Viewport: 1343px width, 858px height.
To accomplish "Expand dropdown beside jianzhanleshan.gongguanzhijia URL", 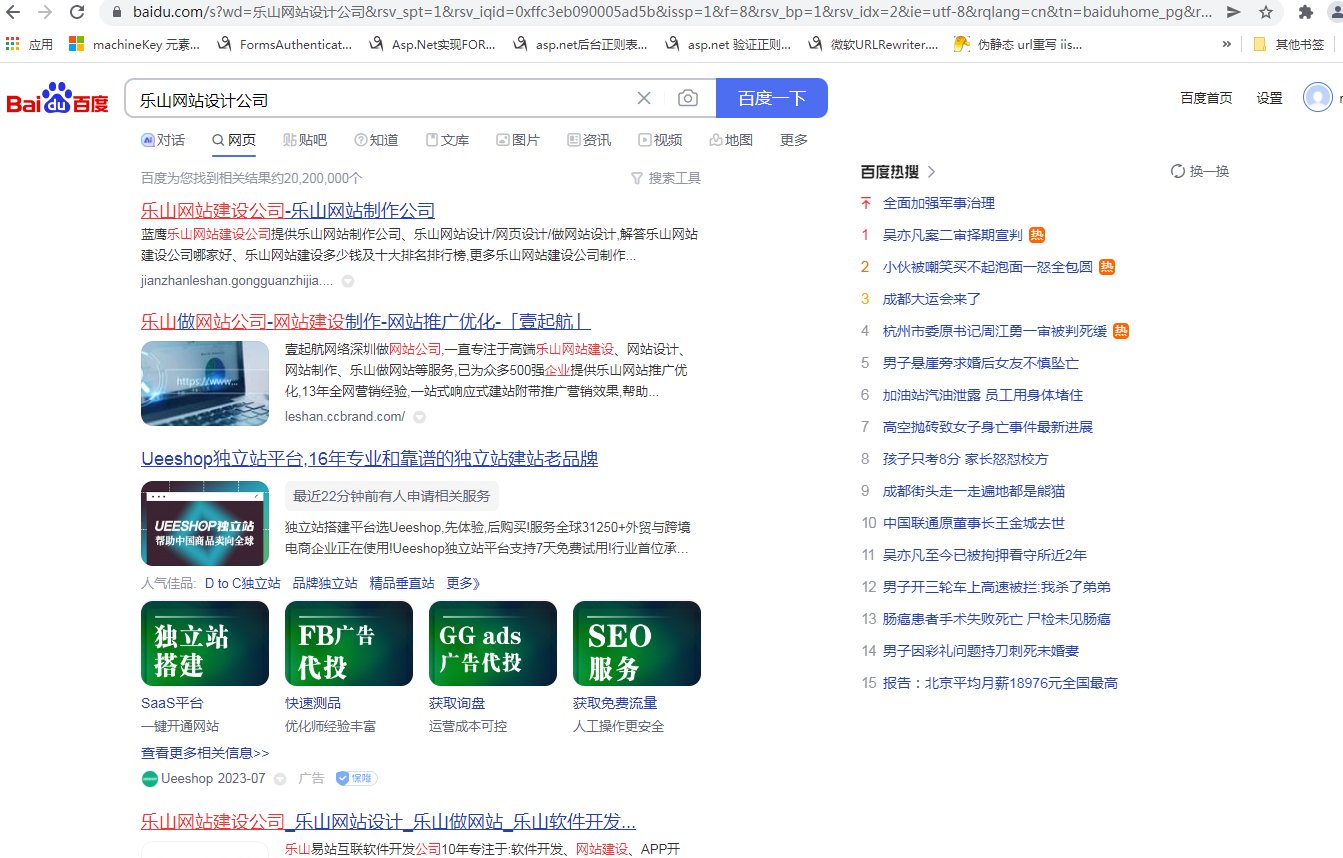I will 348,281.
